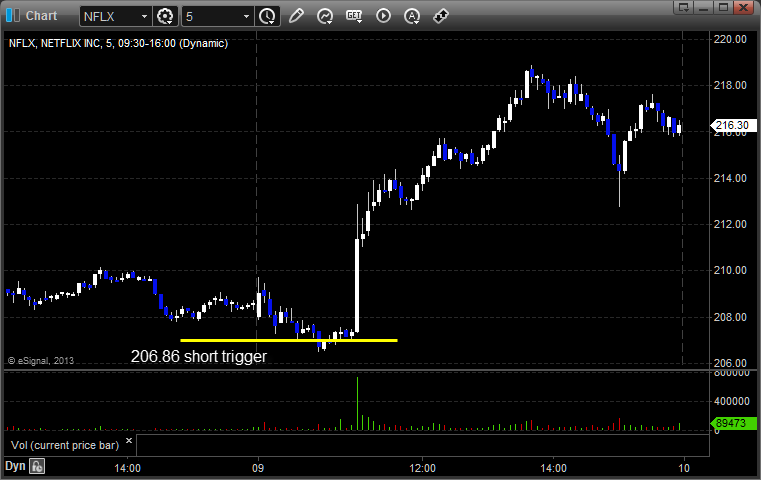The width and height of the screenshot is (761, 480).
Task: Click the 10 date label on time axis
Action: click(x=683, y=468)
